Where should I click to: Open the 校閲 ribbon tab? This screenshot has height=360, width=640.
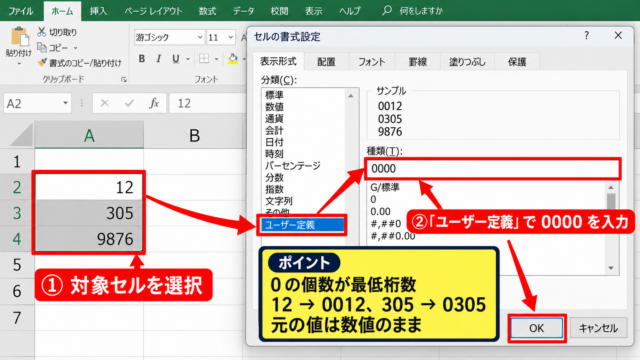[x=280, y=11]
